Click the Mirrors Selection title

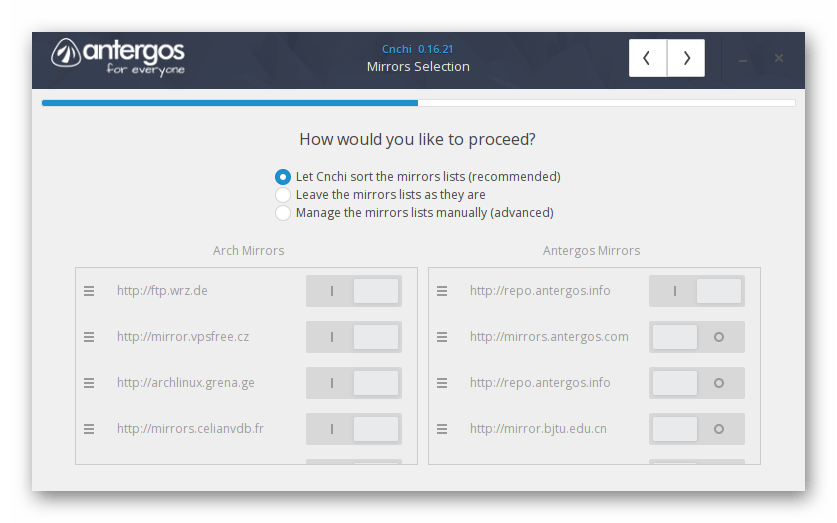pos(418,67)
